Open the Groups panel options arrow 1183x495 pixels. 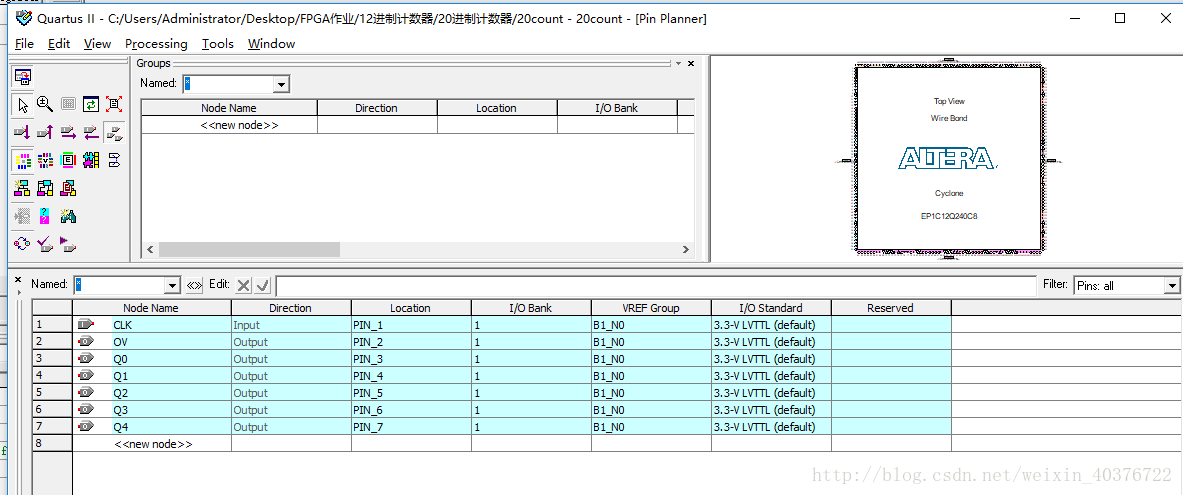point(678,63)
